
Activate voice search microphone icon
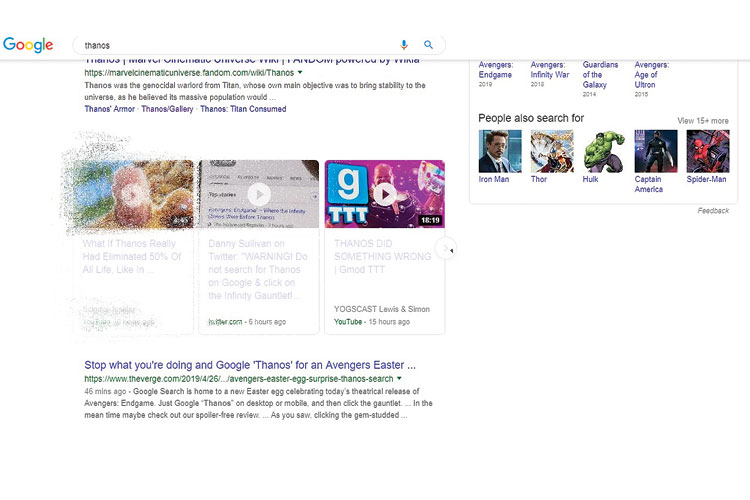click(x=404, y=45)
